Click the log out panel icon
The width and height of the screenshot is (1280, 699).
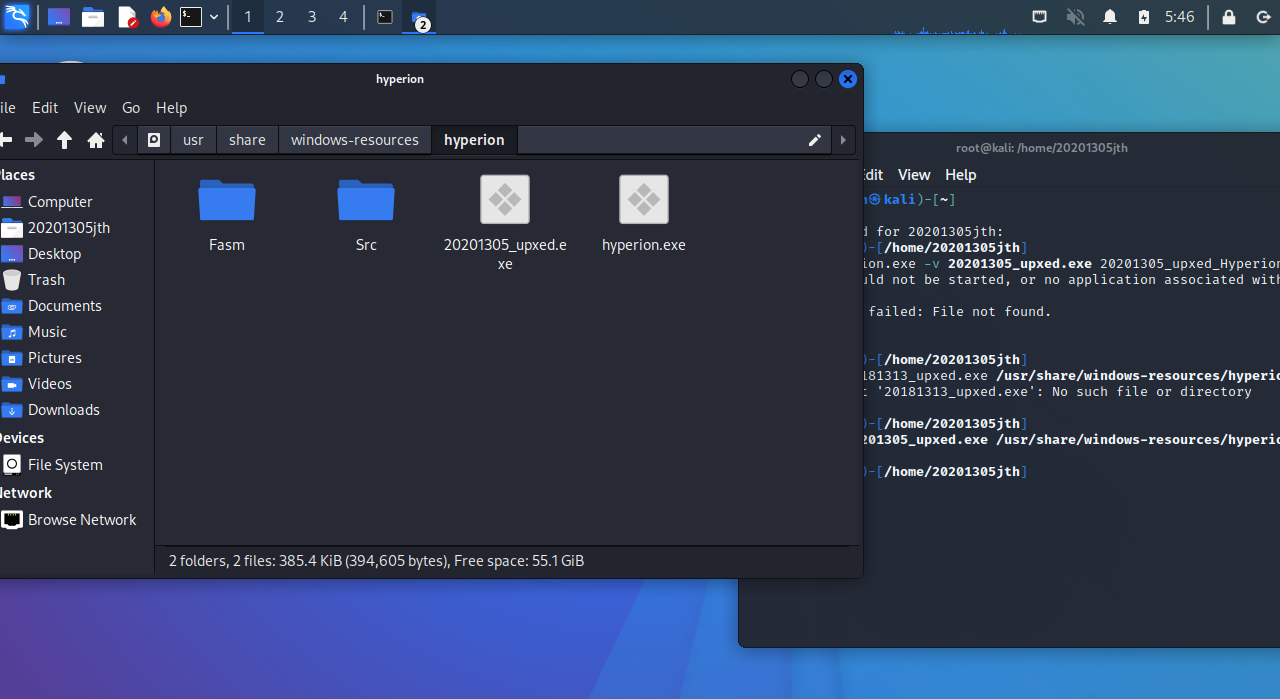point(1262,17)
